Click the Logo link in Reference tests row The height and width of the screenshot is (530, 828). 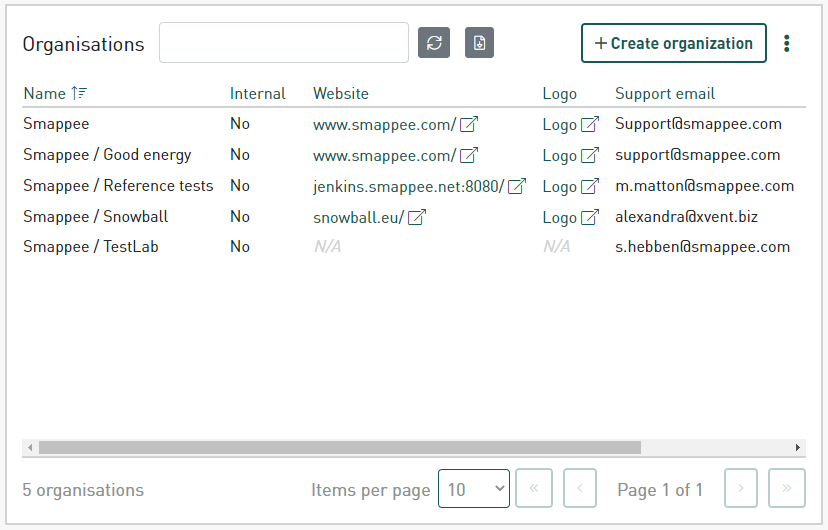[560, 186]
